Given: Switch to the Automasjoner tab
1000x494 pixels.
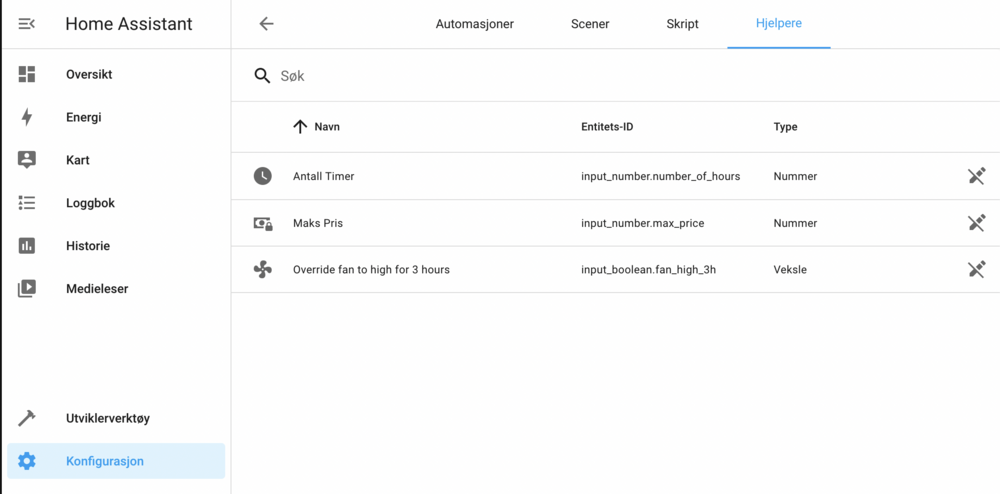Looking at the screenshot, I should [x=474, y=24].
